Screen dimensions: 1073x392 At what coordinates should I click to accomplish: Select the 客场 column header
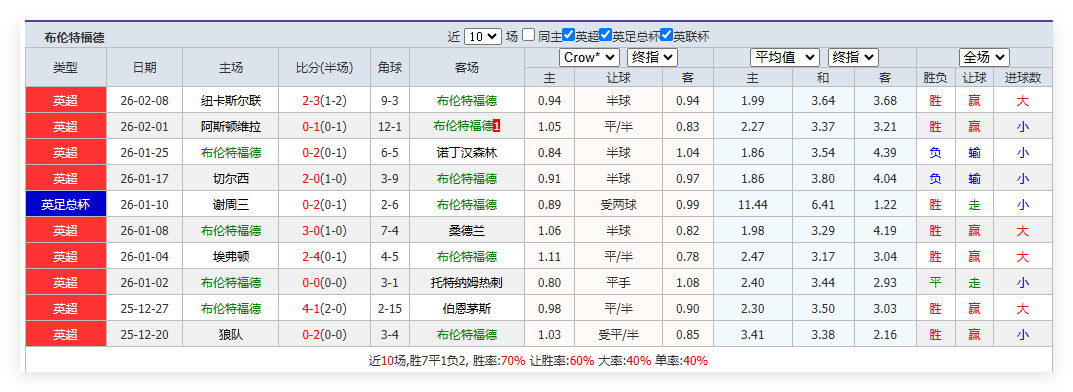coord(467,67)
